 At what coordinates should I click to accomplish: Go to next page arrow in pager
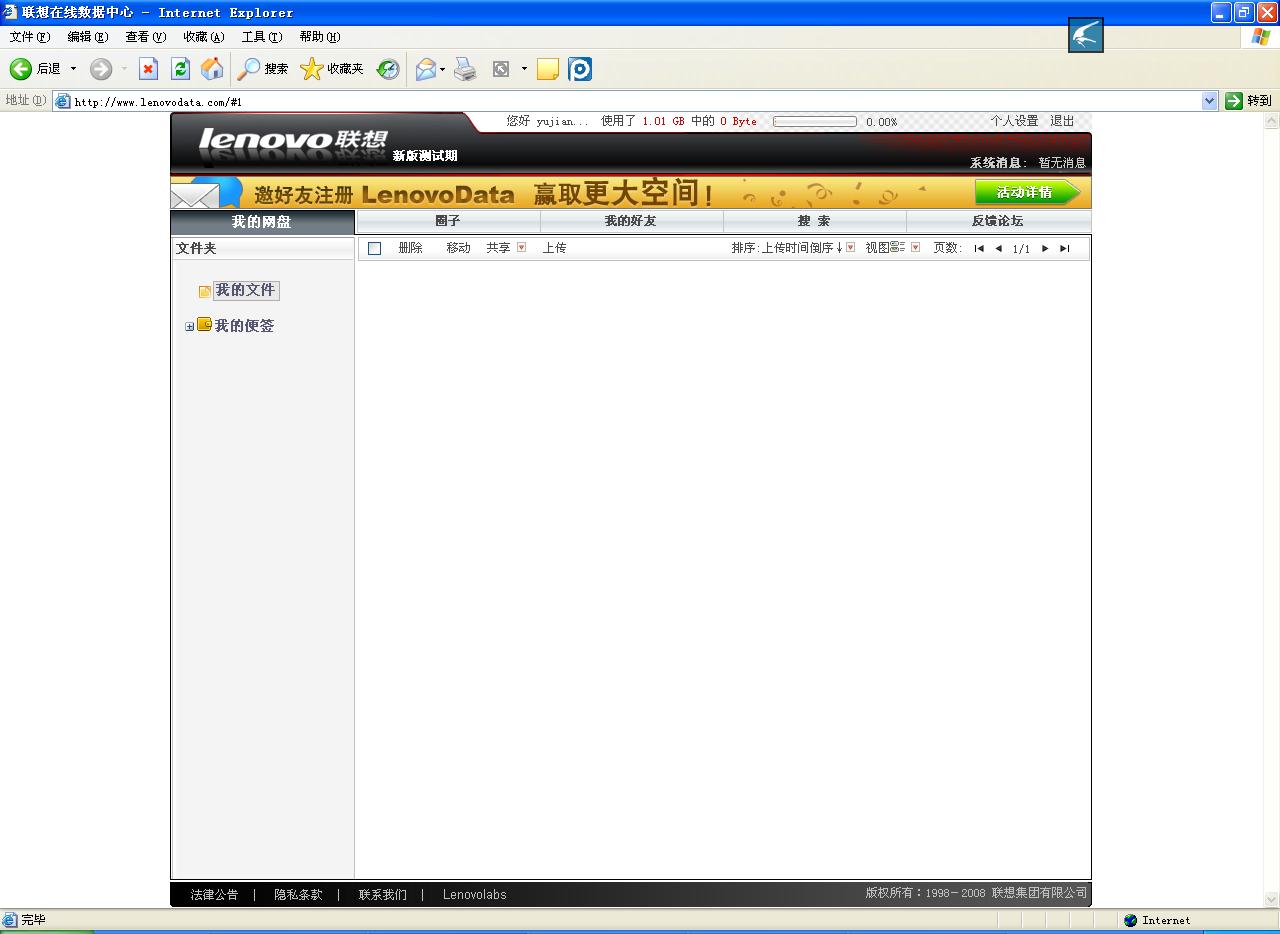(1045, 248)
